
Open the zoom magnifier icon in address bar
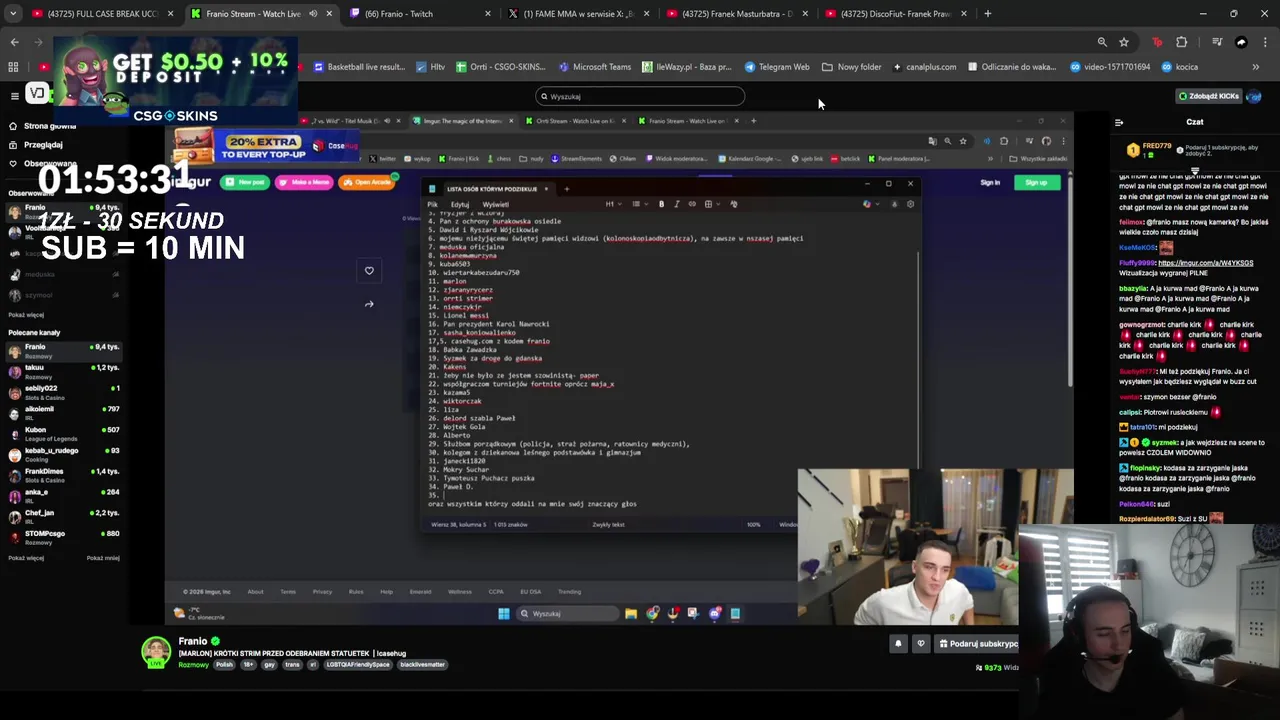pos(1102,42)
